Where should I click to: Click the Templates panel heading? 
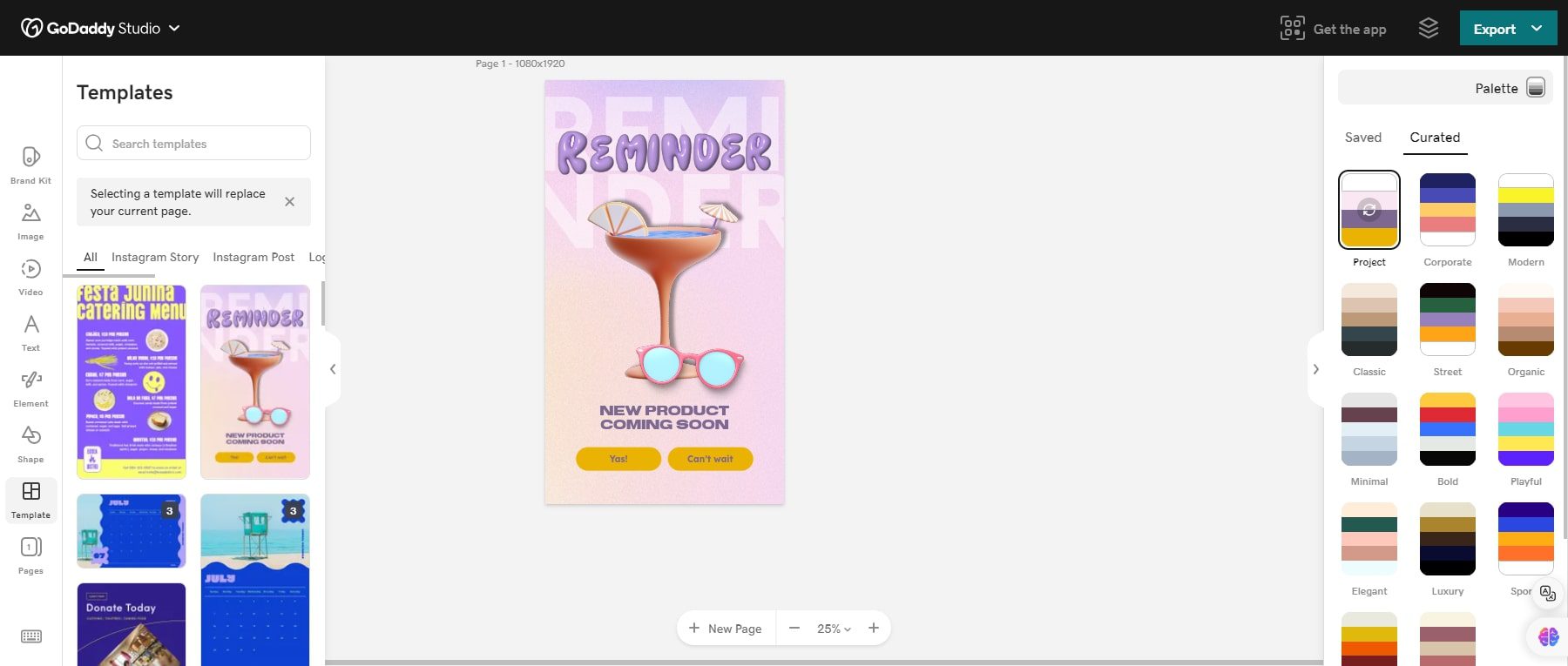tap(125, 92)
